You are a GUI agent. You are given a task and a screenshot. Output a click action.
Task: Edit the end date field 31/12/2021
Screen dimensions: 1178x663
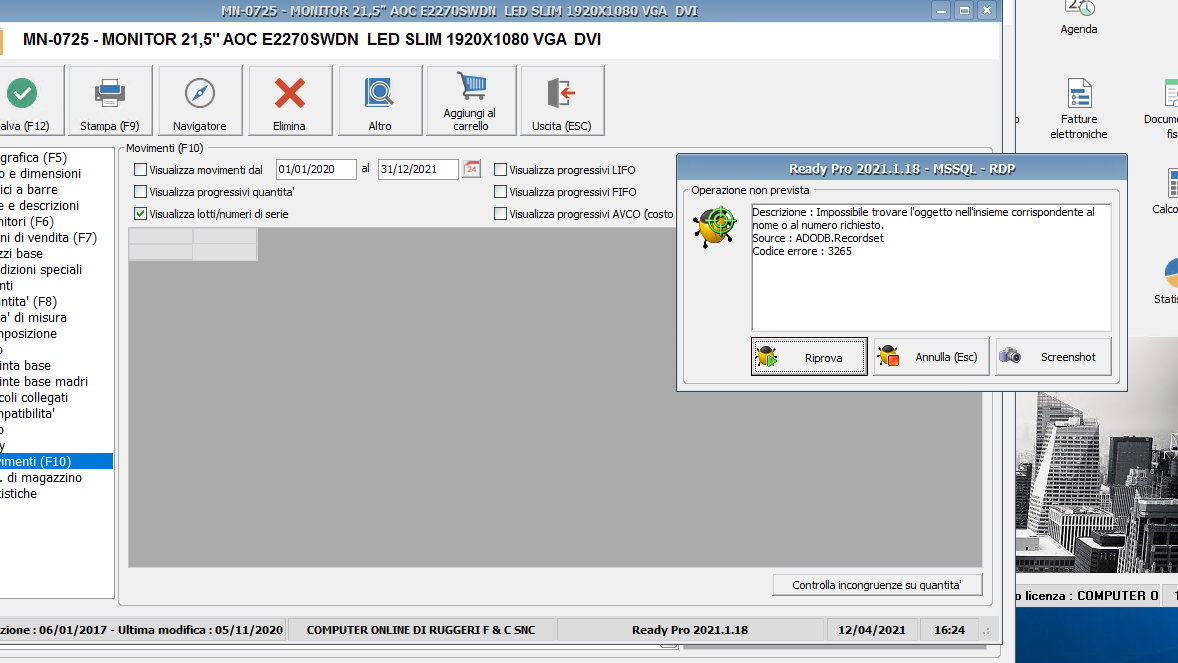[x=418, y=169]
